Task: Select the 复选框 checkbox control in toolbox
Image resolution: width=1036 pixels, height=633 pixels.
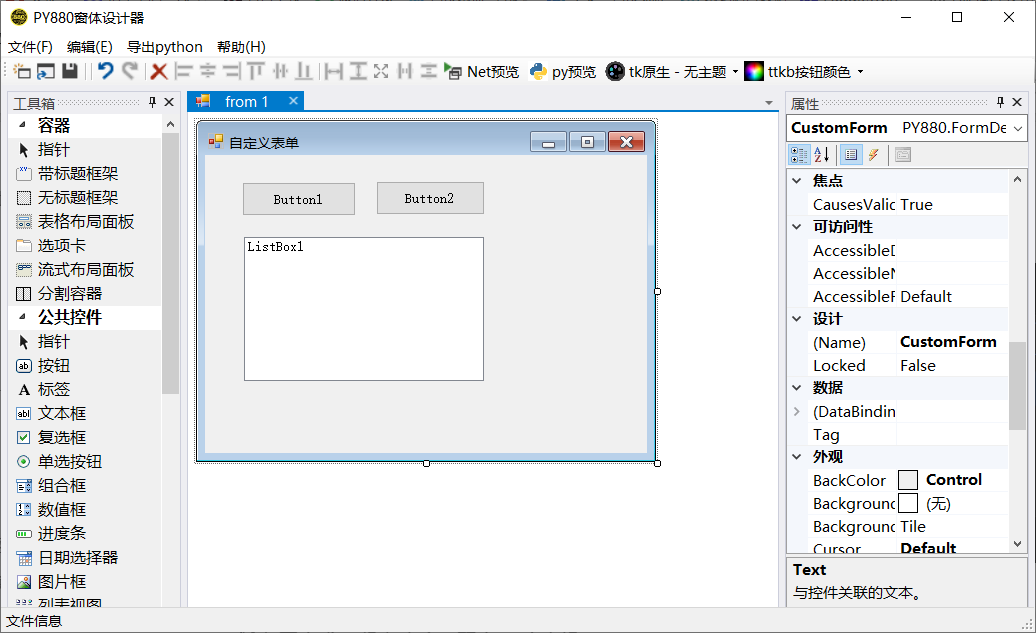Action: tap(62, 437)
